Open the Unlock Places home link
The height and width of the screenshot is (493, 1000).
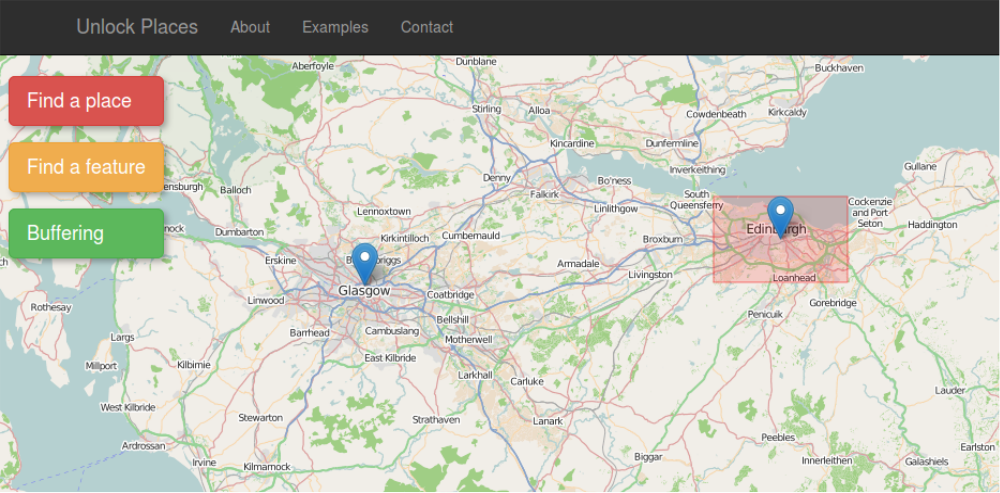pos(137,27)
